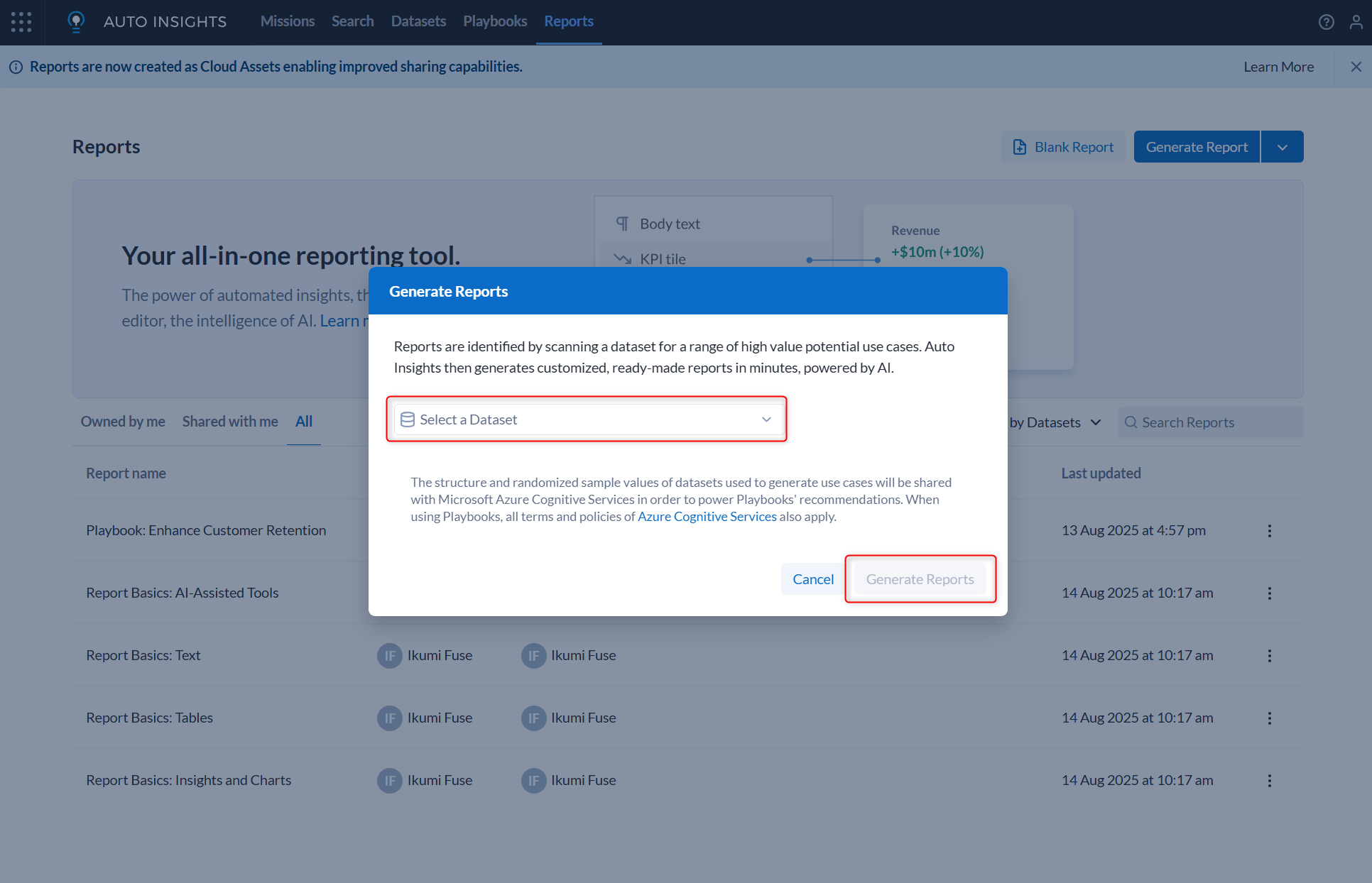The width and height of the screenshot is (1372, 883).
Task: Expand the Generate Report split arrow
Action: click(1283, 147)
